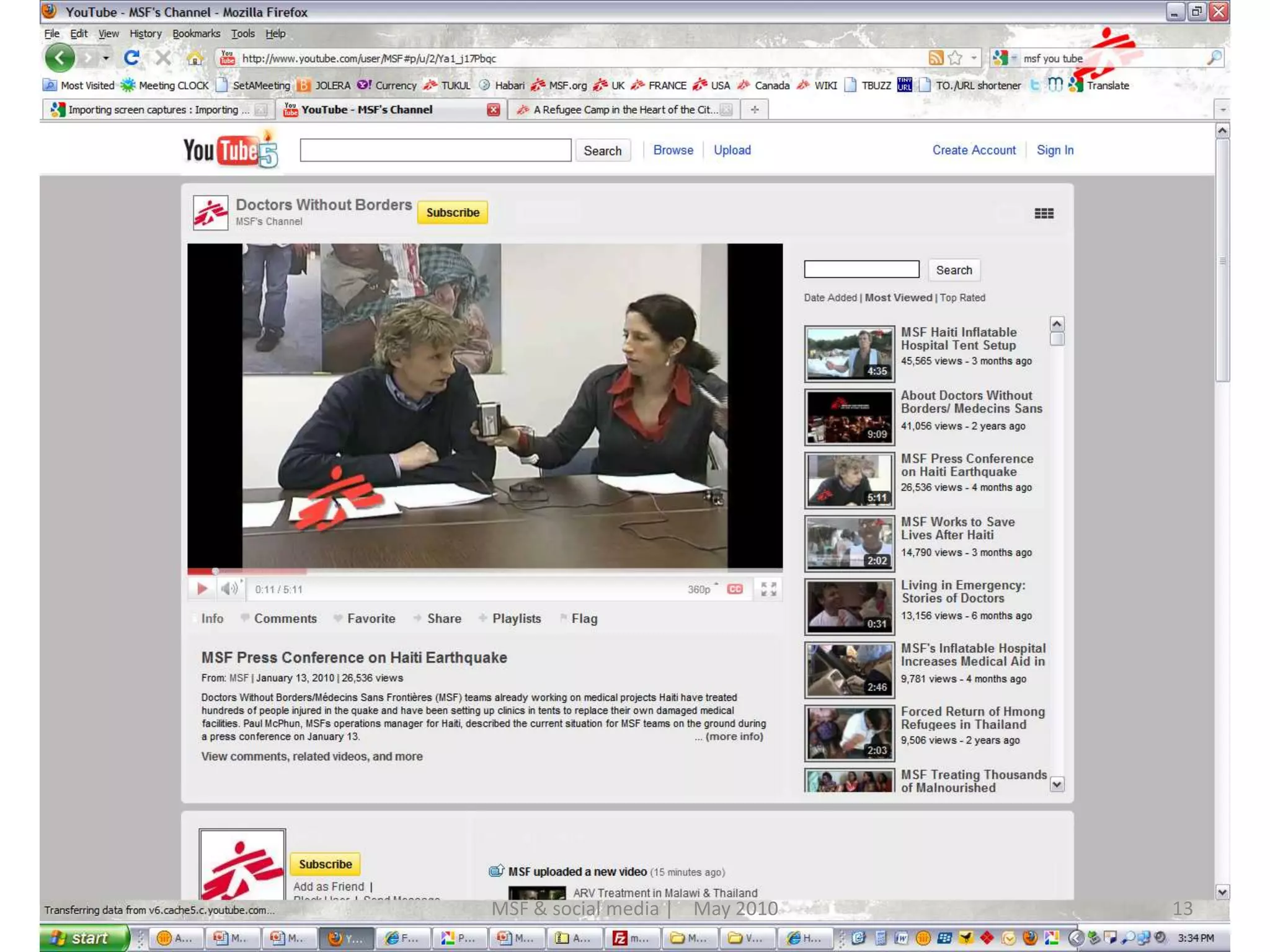Expand the search engine dropdown
Image resolution: width=1270 pixels, height=952 pixels.
pos(1013,58)
